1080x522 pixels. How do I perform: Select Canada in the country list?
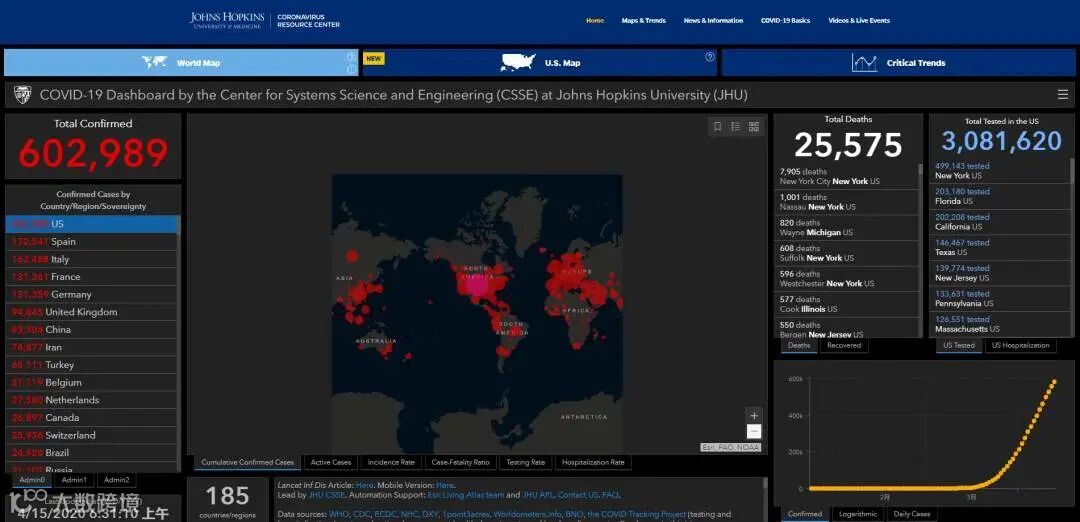92,418
